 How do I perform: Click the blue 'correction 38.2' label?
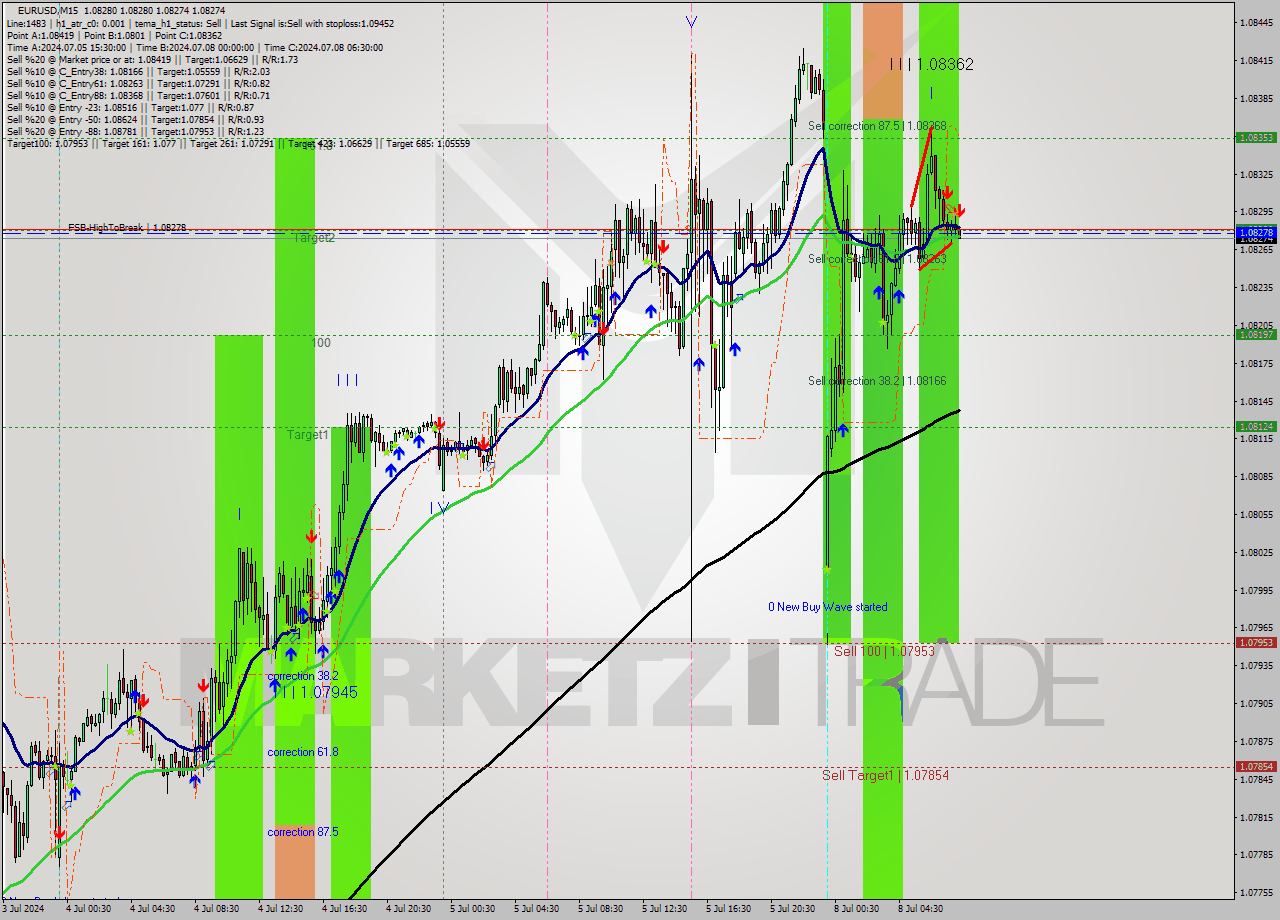click(x=302, y=676)
